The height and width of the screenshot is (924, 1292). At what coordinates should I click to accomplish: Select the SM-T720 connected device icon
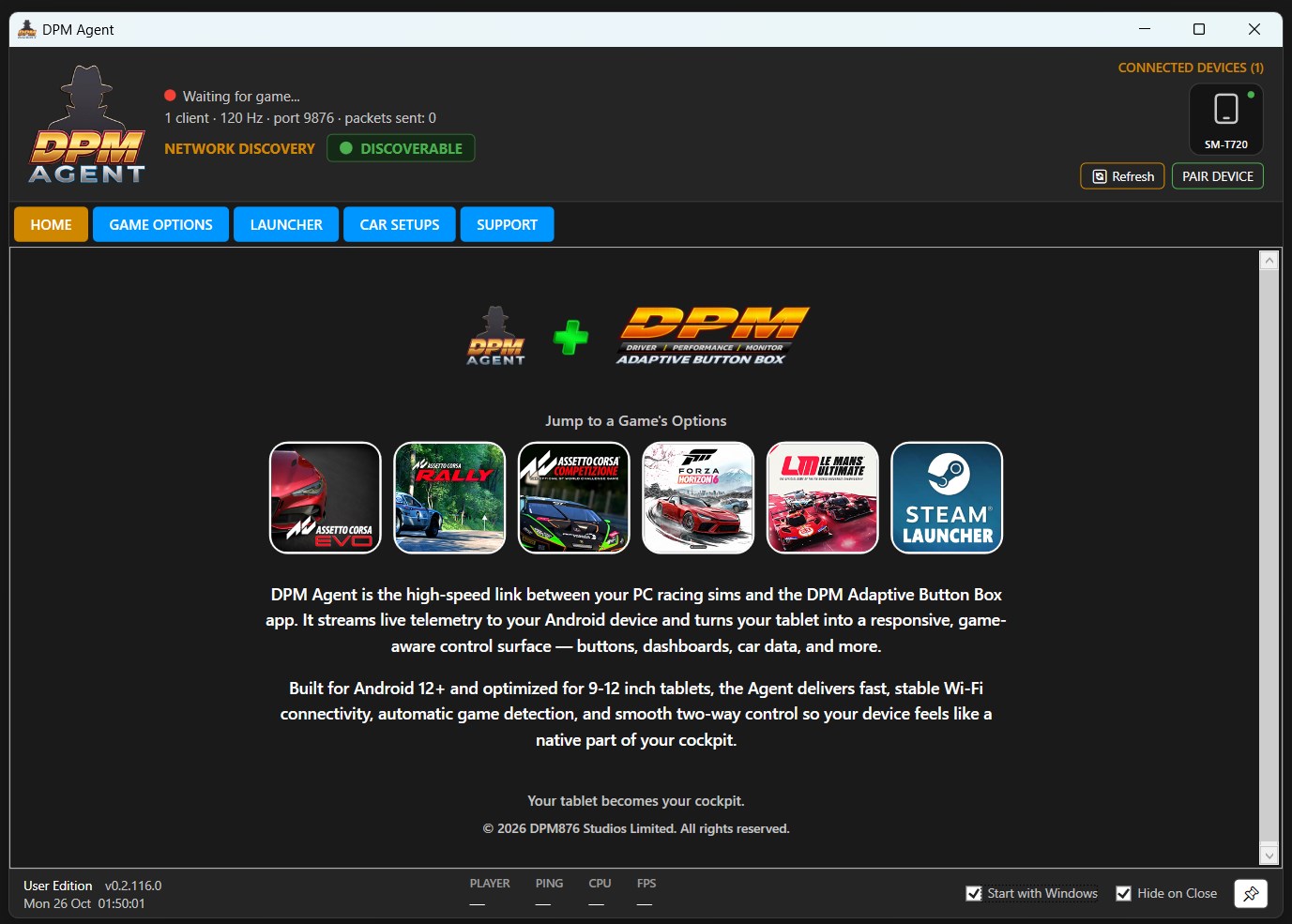(x=1226, y=119)
